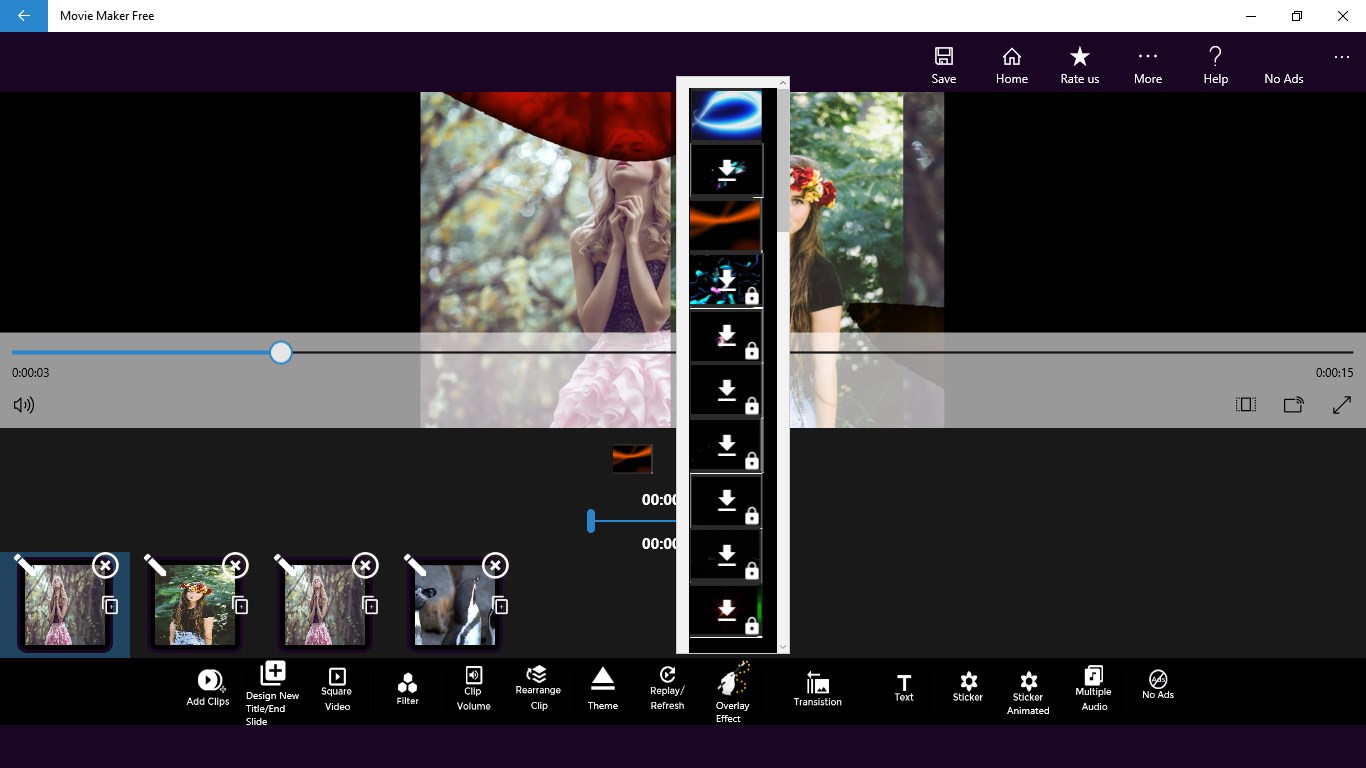Click the overlay list down arrow
Viewport: 1366px width, 768px height.
tap(783, 648)
